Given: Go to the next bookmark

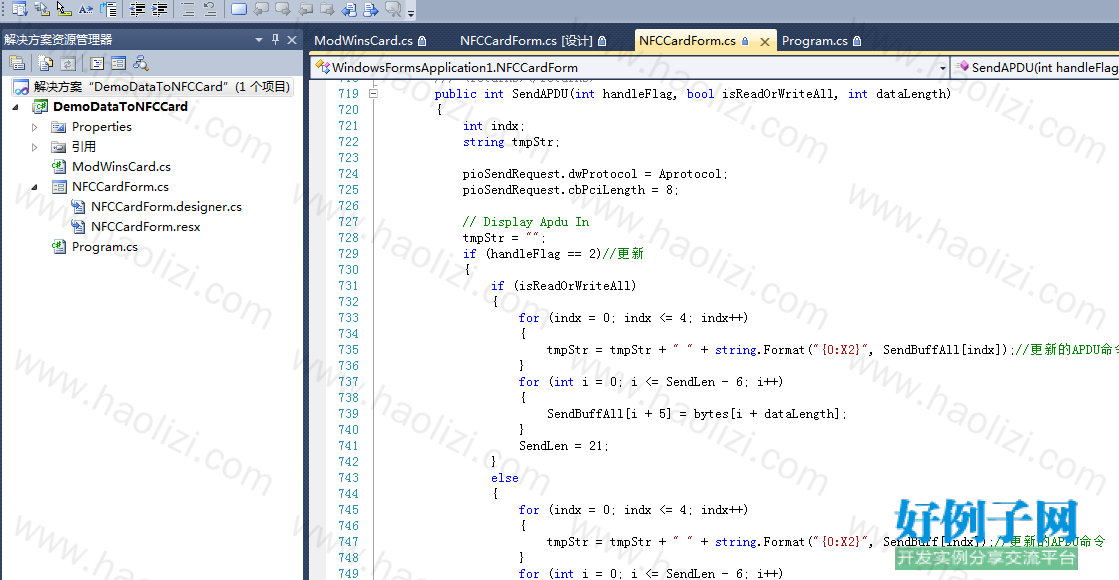Looking at the screenshot, I should coord(283,9).
